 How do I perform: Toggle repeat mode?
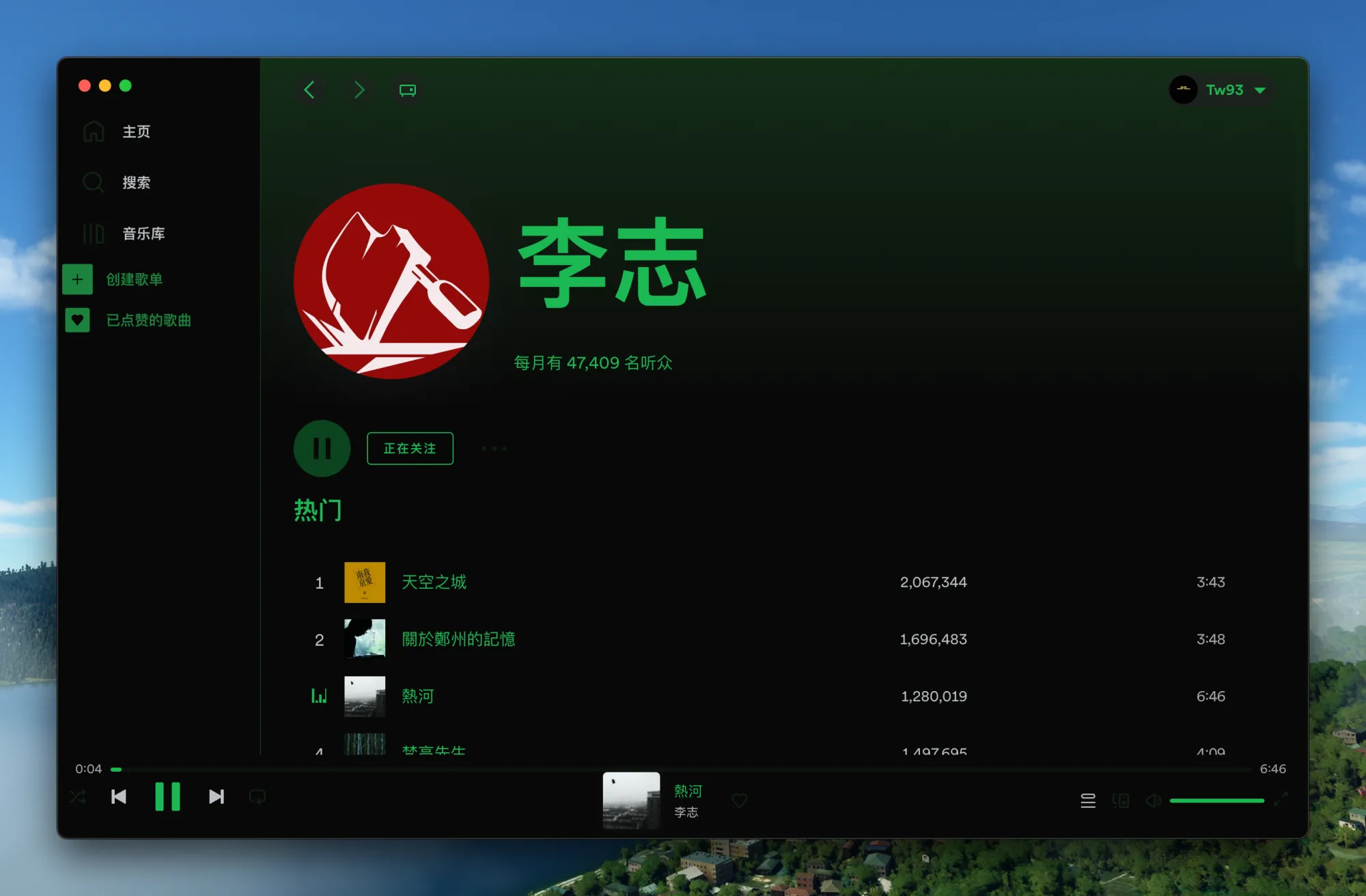(x=257, y=796)
